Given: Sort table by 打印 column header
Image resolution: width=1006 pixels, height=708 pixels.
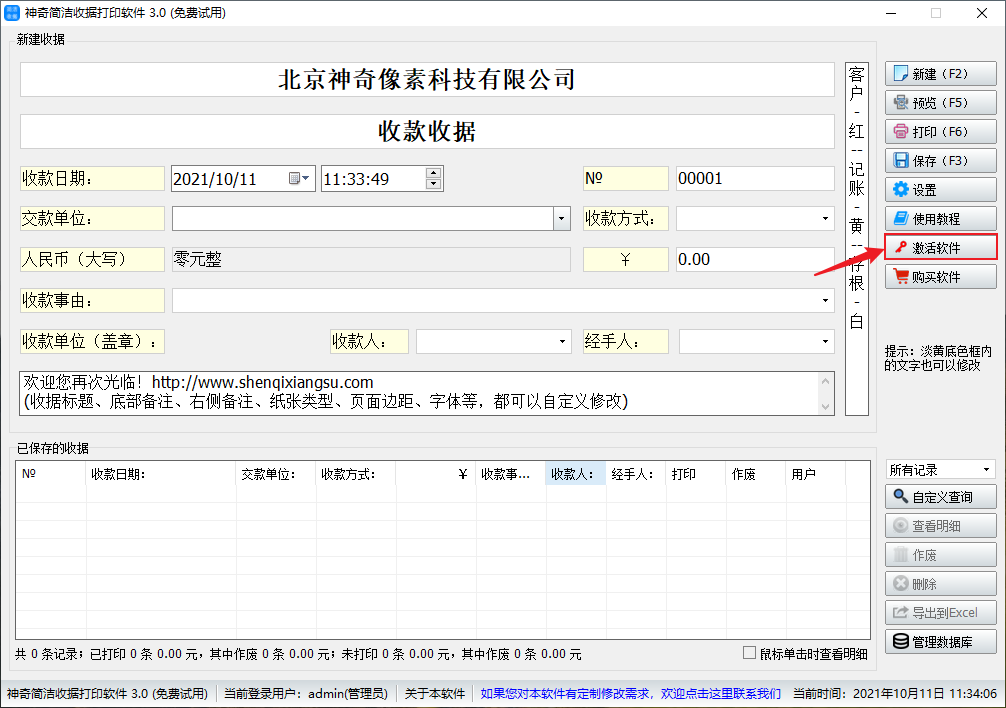Looking at the screenshot, I should pos(695,474).
